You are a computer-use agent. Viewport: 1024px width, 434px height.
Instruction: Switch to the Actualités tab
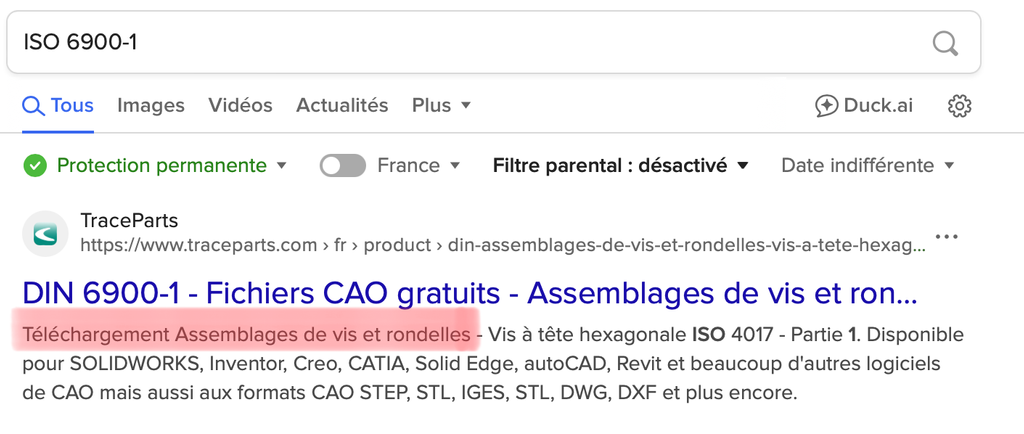[x=342, y=106]
